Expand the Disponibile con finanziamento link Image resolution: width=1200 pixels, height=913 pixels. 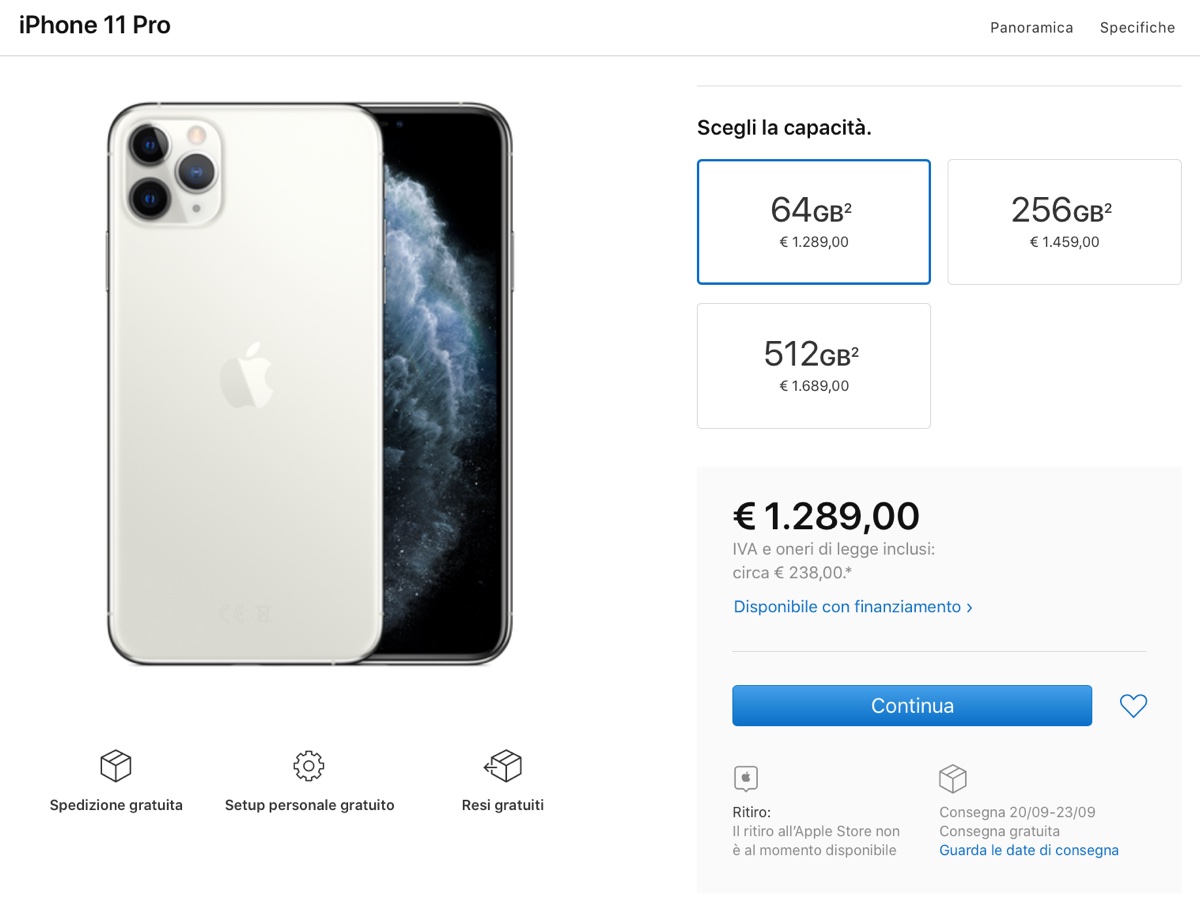(853, 607)
